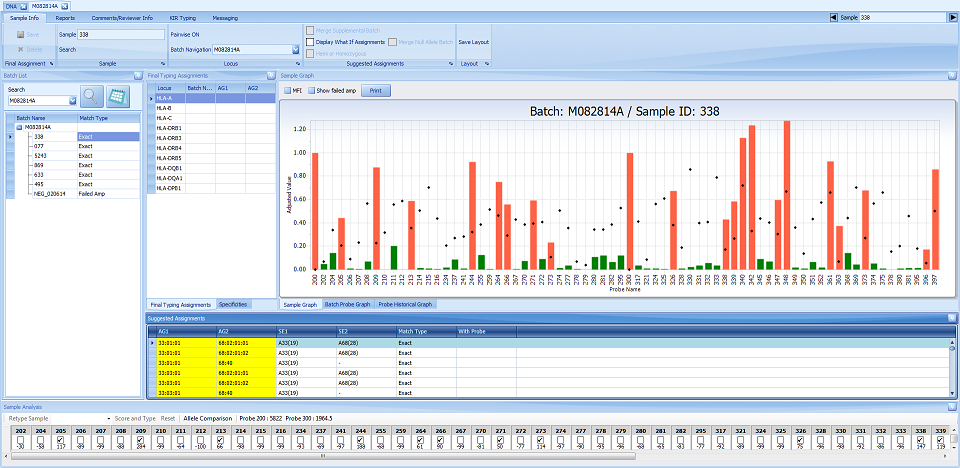960x468 pixels.
Task: Open the Layout group dialog launcher
Action: (487, 64)
